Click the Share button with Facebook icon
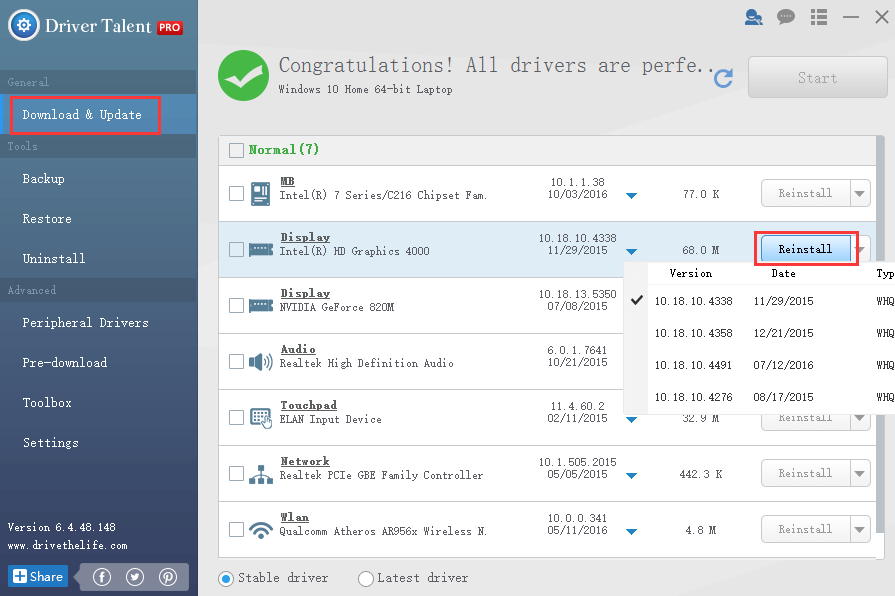This screenshot has height=596, width=895. (x=37, y=576)
